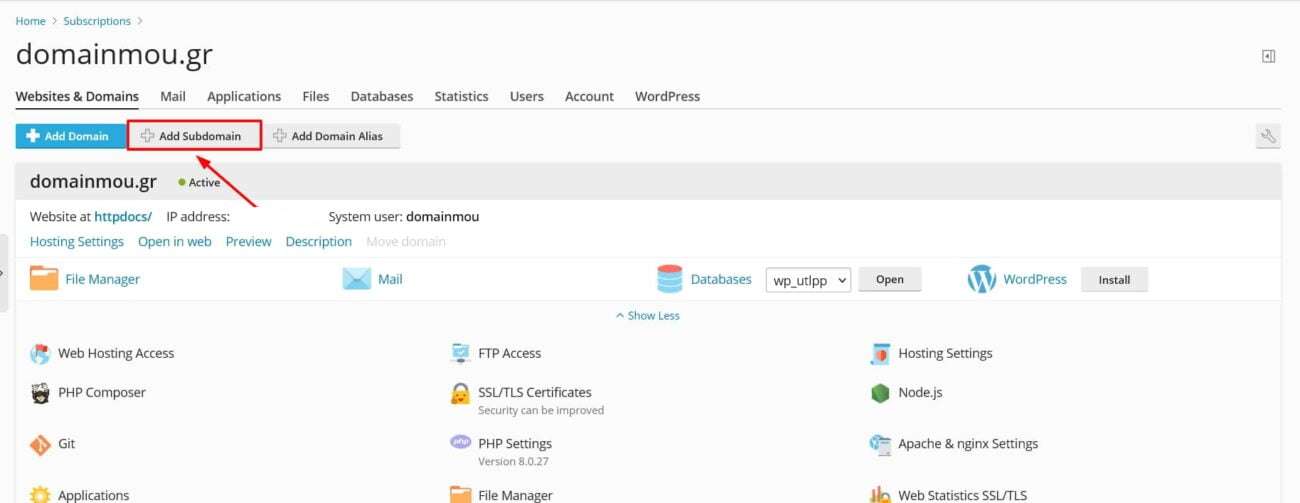Viewport: 1300px width, 503px height.
Task: Toggle the right sidebar panel icon
Action: [x=1268, y=57]
